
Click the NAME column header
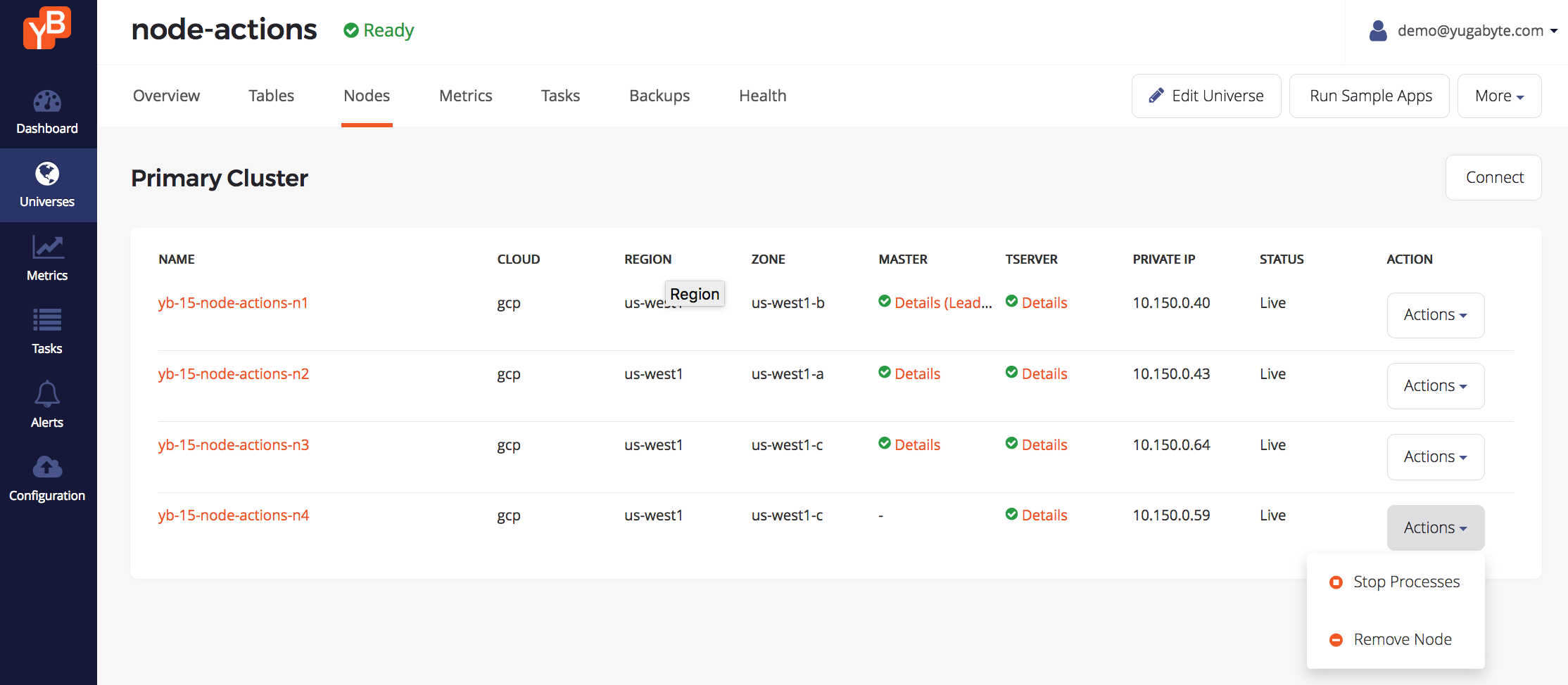(177, 260)
